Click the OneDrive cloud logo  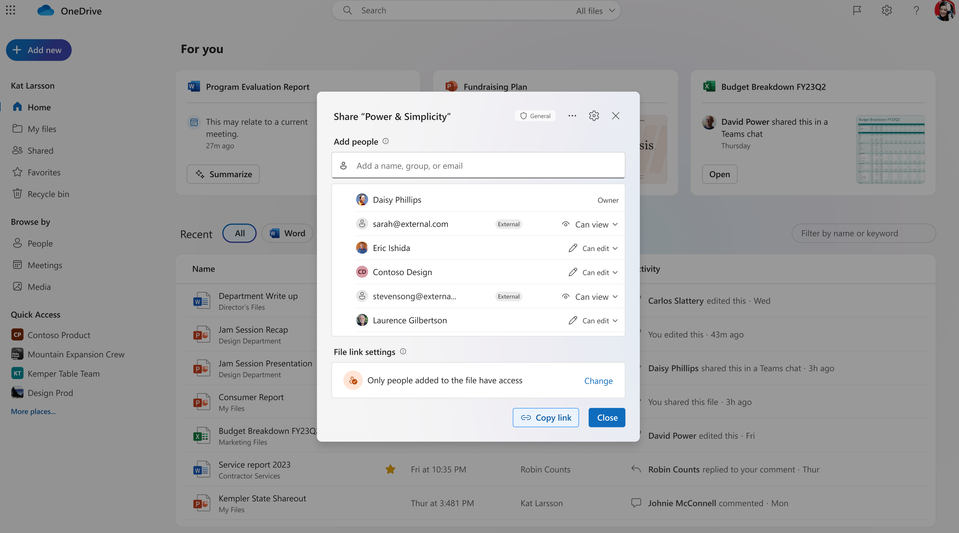[46, 10]
